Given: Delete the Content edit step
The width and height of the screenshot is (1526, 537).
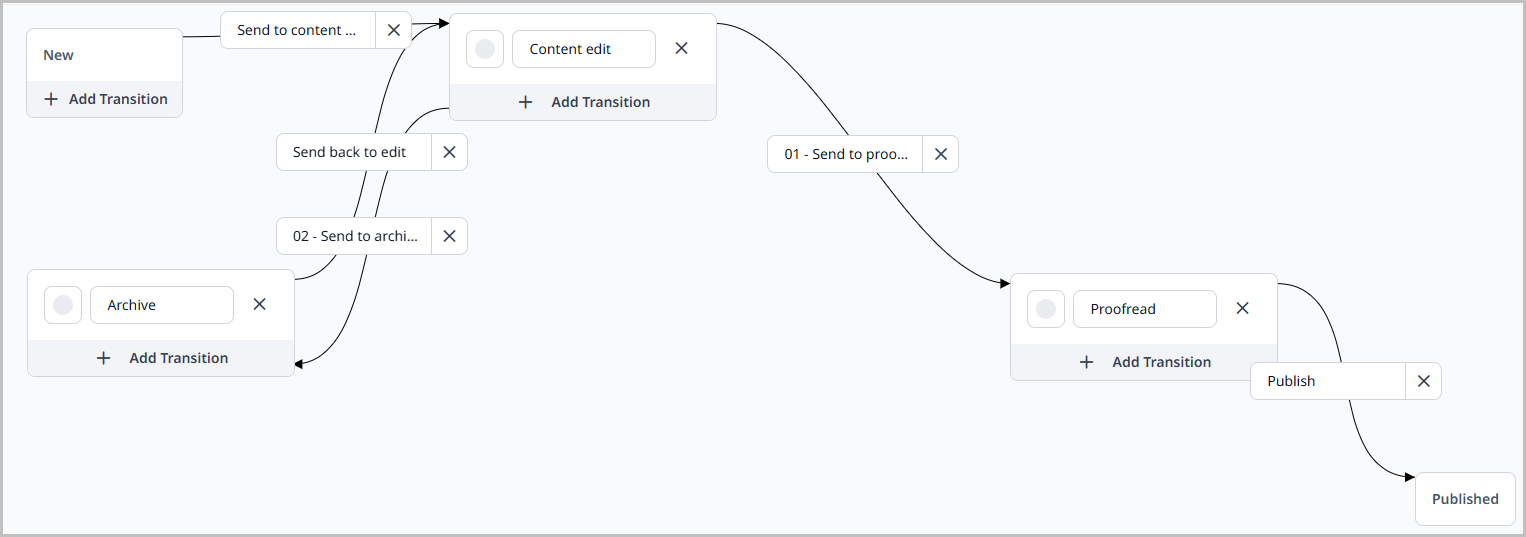Looking at the screenshot, I should tap(681, 48).
